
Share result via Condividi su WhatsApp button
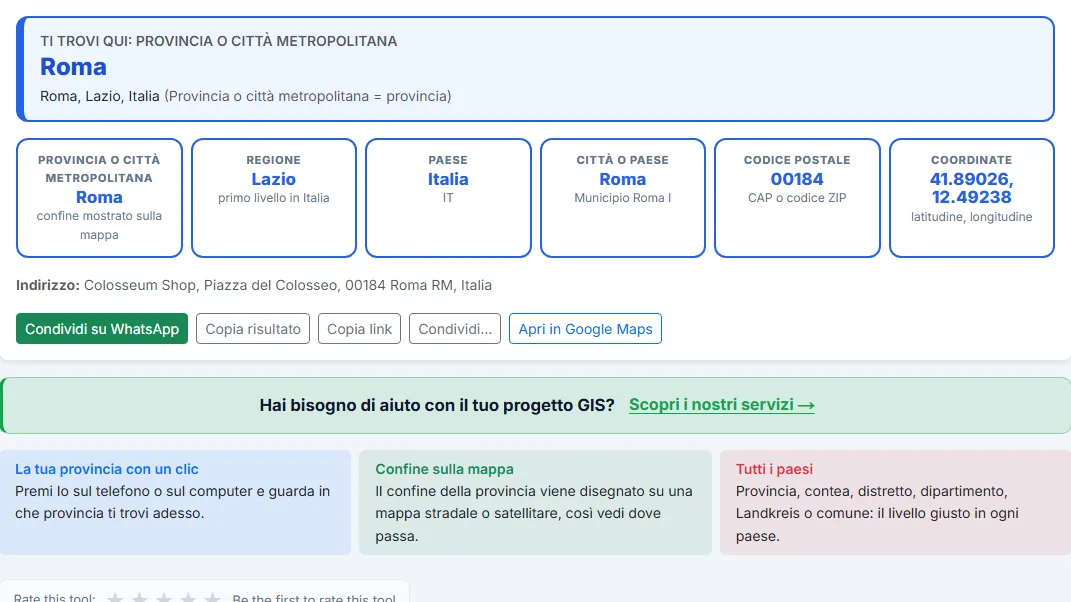[x=102, y=329]
